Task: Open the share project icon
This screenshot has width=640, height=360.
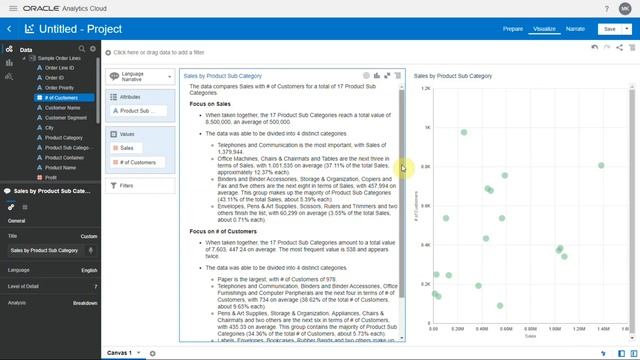Action: point(620,48)
